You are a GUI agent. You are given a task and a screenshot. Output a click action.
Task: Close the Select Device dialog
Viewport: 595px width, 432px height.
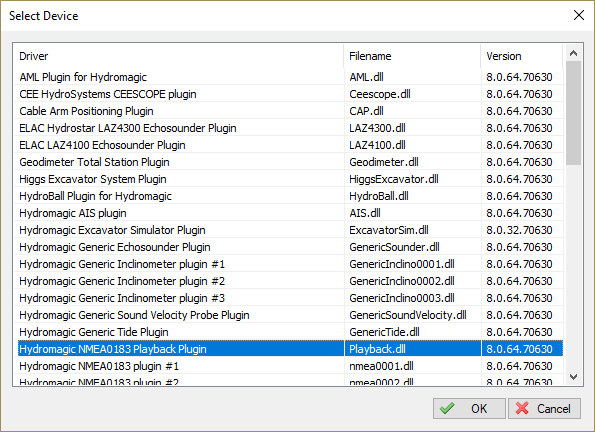(x=579, y=15)
